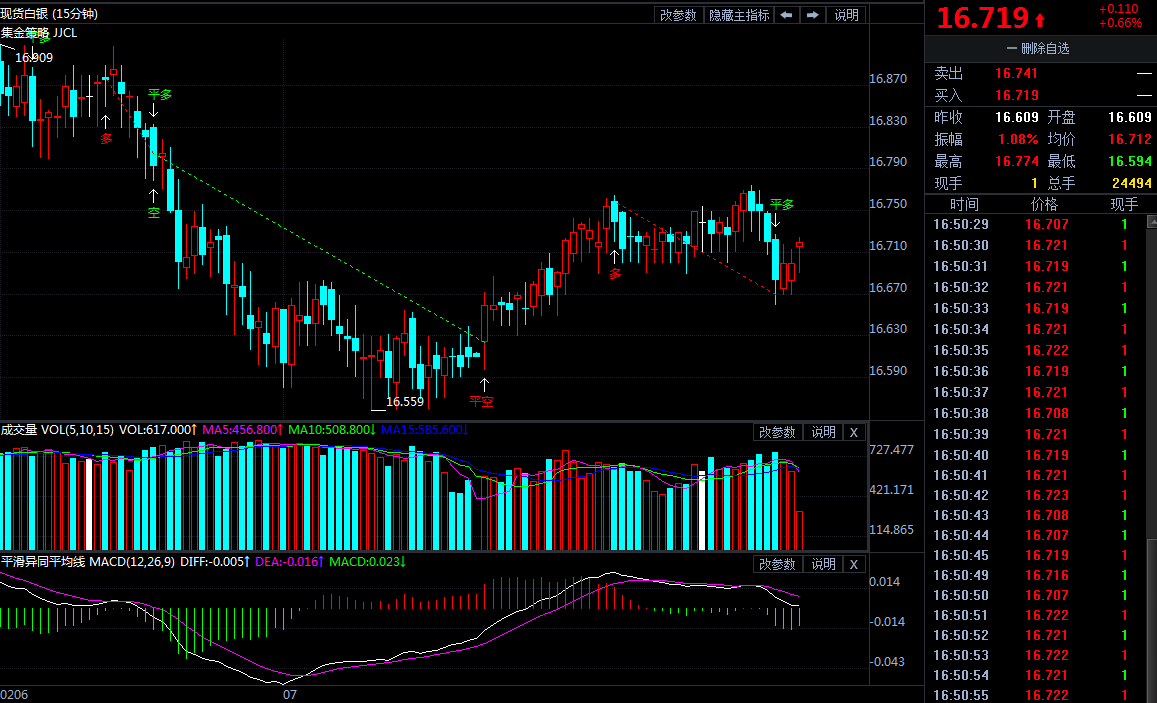The width and height of the screenshot is (1157, 703).
Task: Click the 07 date marker on timeline
Action: pyautogui.click(x=290, y=694)
